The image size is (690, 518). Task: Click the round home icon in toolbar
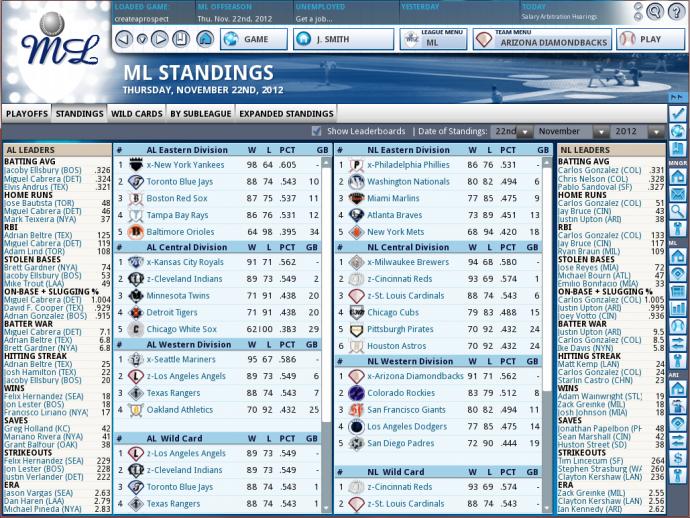click(205, 39)
